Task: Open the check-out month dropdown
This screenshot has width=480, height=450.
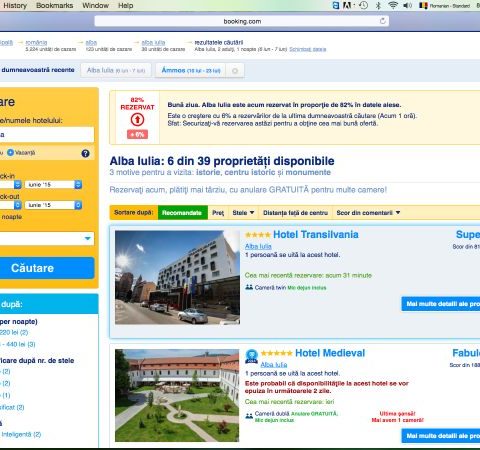Action: 54,205
